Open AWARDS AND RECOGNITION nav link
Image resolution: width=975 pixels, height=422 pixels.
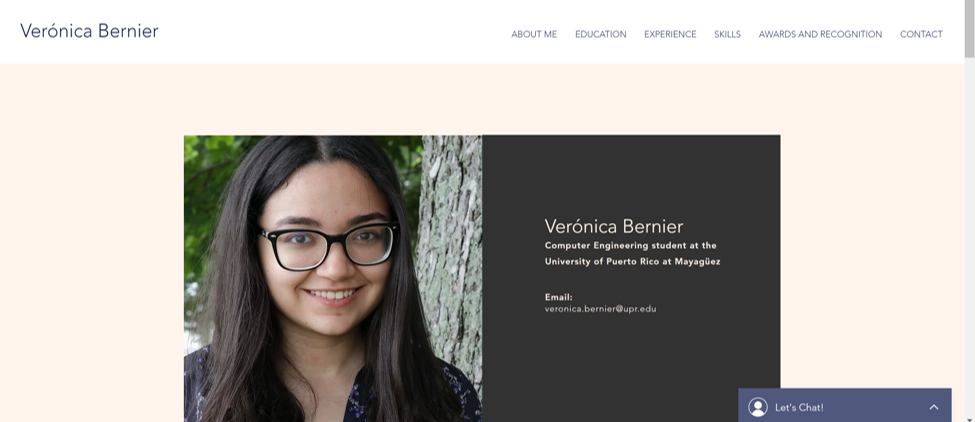[x=820, y=34]
